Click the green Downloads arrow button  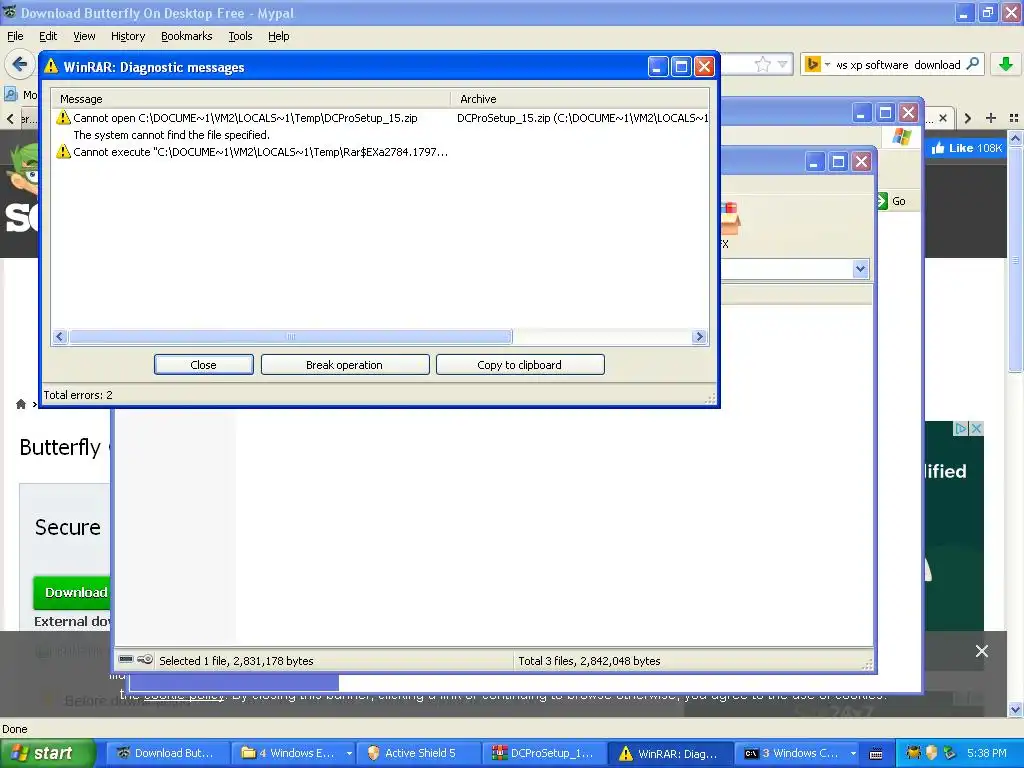[1006, 64]
